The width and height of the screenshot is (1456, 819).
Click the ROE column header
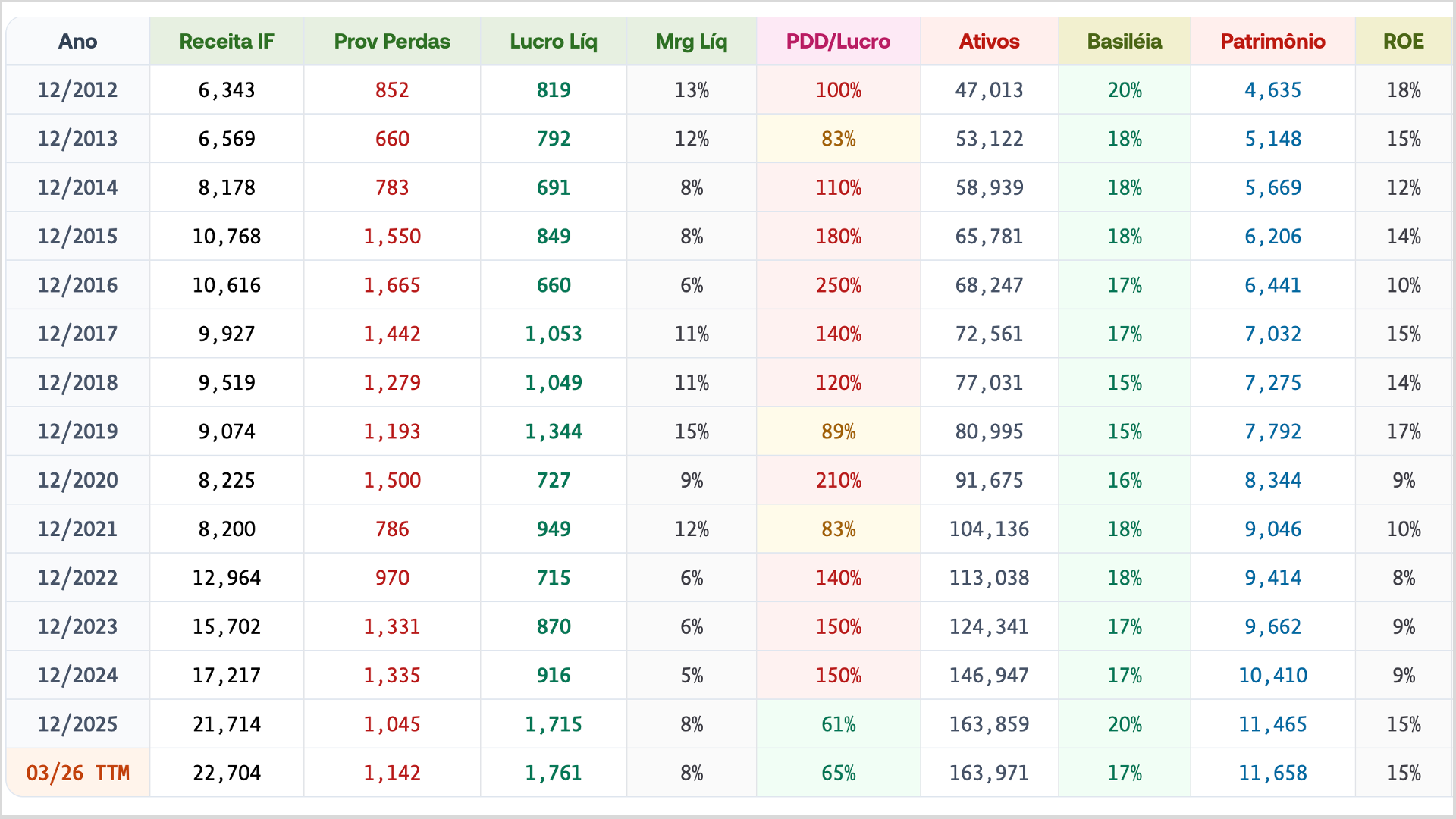click(x=1403, y=42)
